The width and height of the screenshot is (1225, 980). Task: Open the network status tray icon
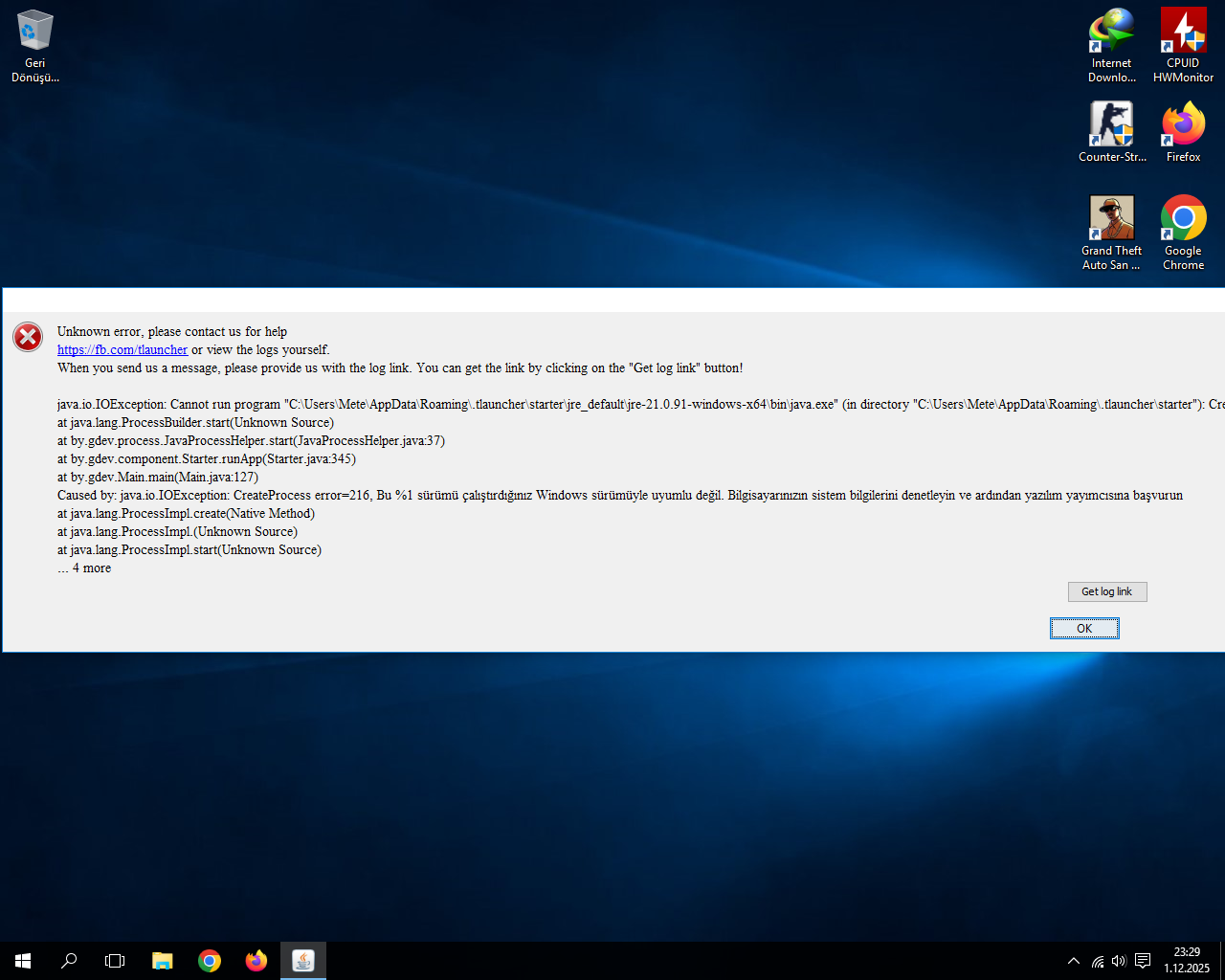click(1098, 961)
